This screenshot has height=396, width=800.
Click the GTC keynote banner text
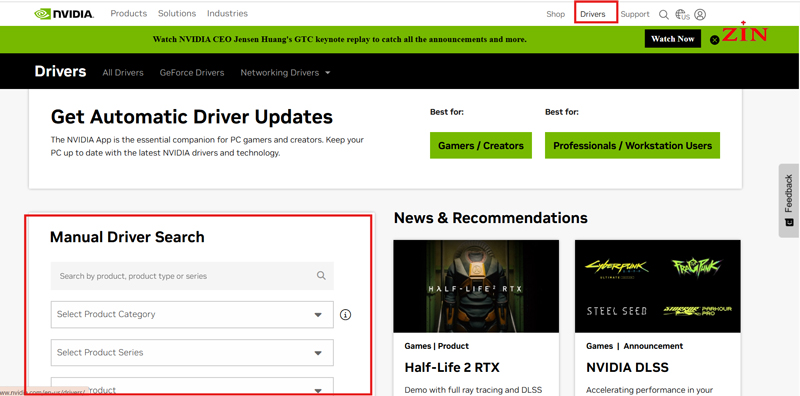pos(339,39)
